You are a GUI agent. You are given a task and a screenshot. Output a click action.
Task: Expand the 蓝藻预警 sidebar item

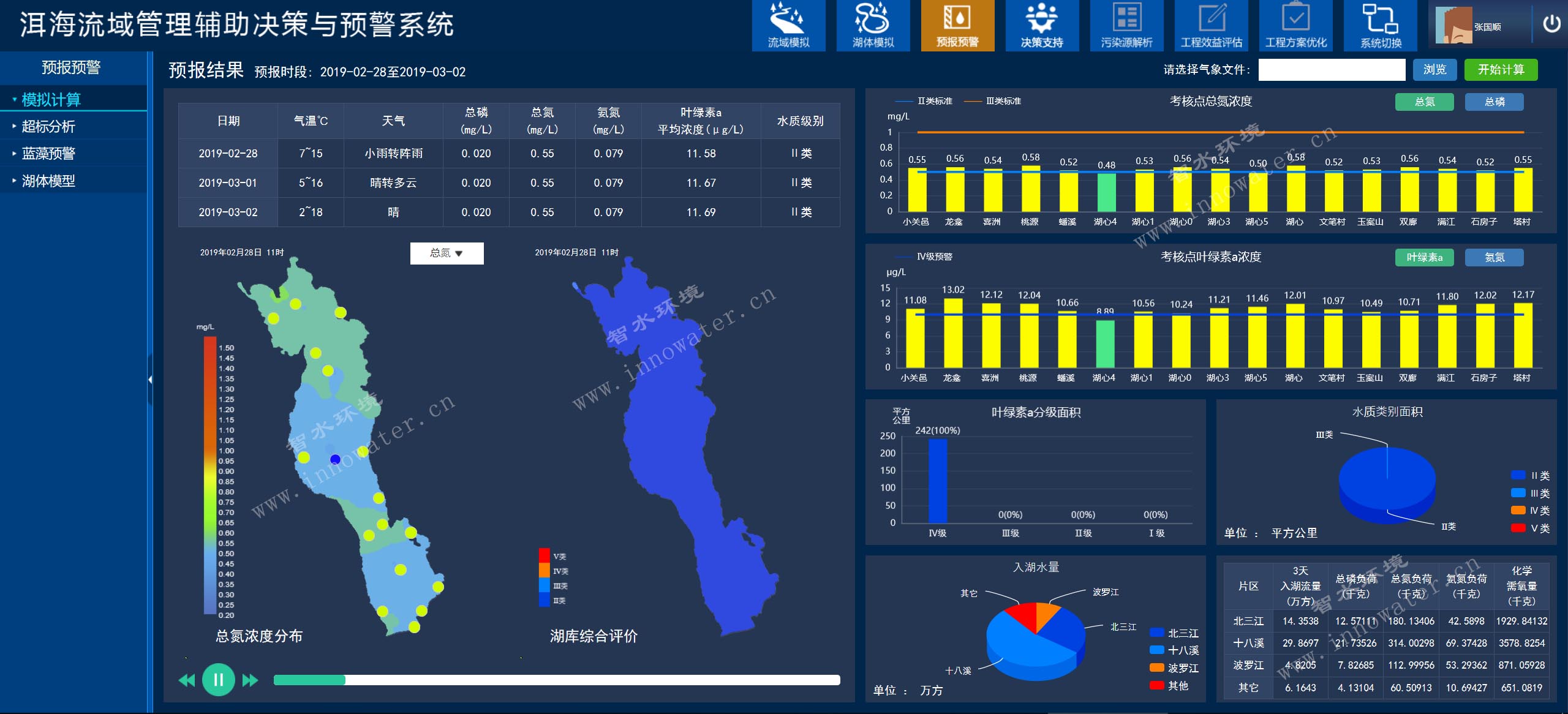click(48, 154)
